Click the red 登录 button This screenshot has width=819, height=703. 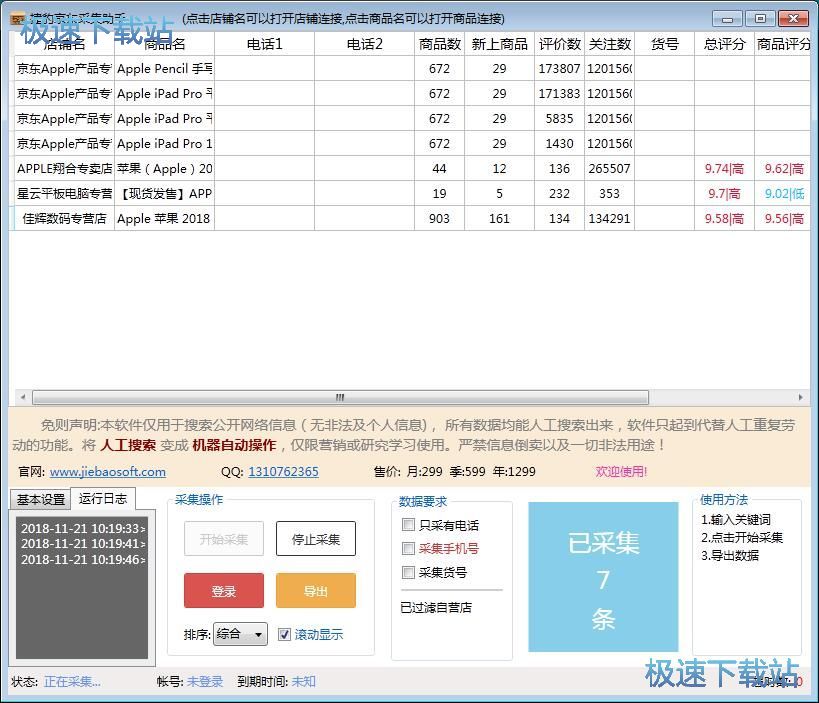point(224,591)
